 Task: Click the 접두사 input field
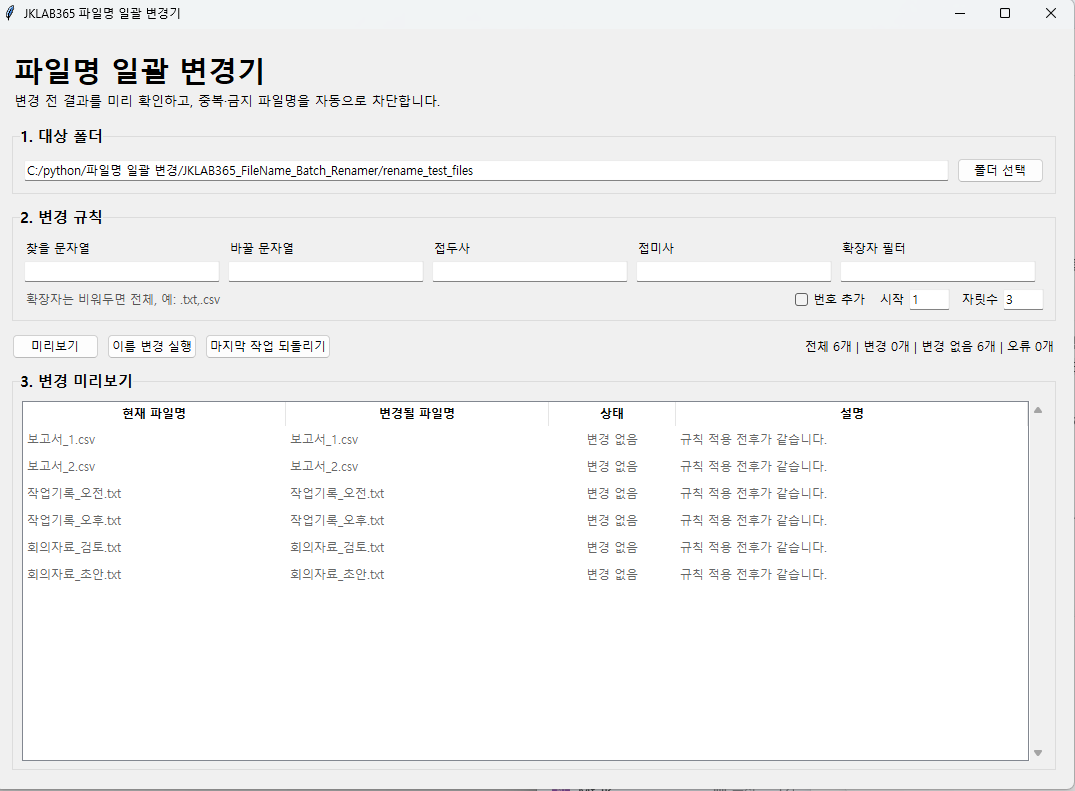click(530, 271)
